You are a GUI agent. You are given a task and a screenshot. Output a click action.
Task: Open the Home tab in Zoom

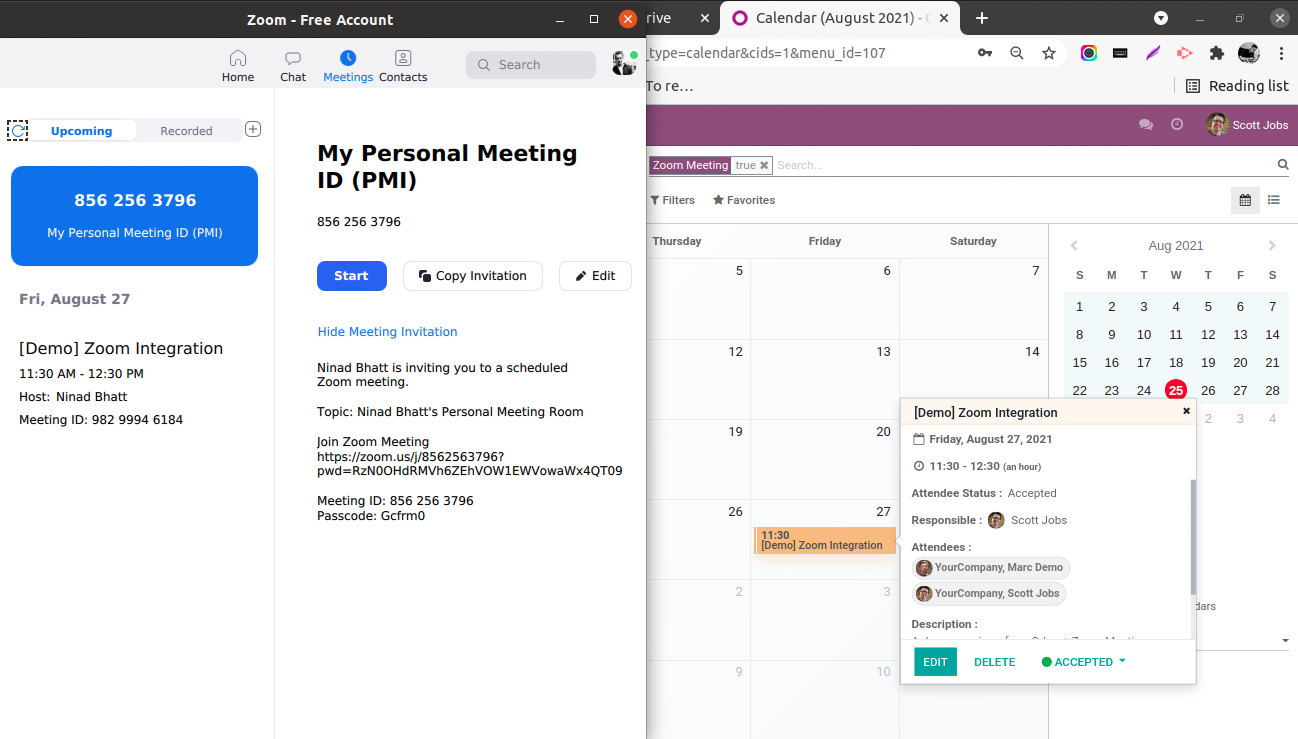tap(238, 66)
